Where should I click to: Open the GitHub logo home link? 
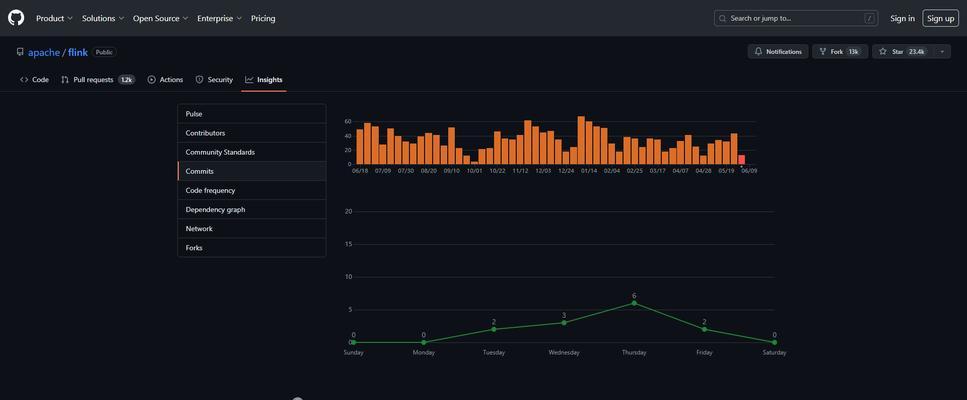(16, 18)
